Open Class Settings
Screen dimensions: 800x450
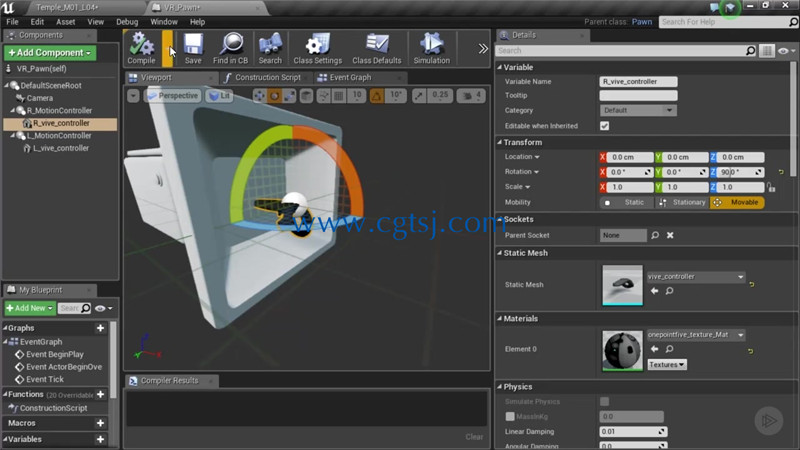click(317, 48)
